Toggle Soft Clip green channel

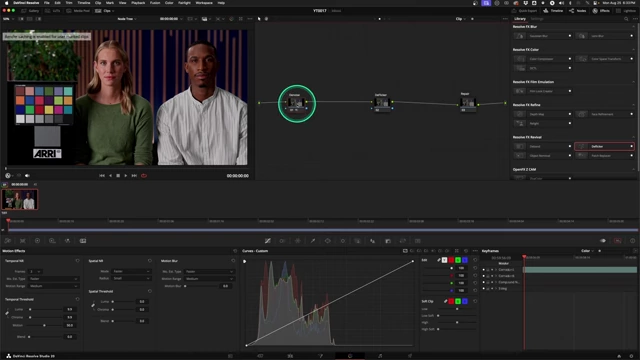pyautogui.click(x=458, y=301)
